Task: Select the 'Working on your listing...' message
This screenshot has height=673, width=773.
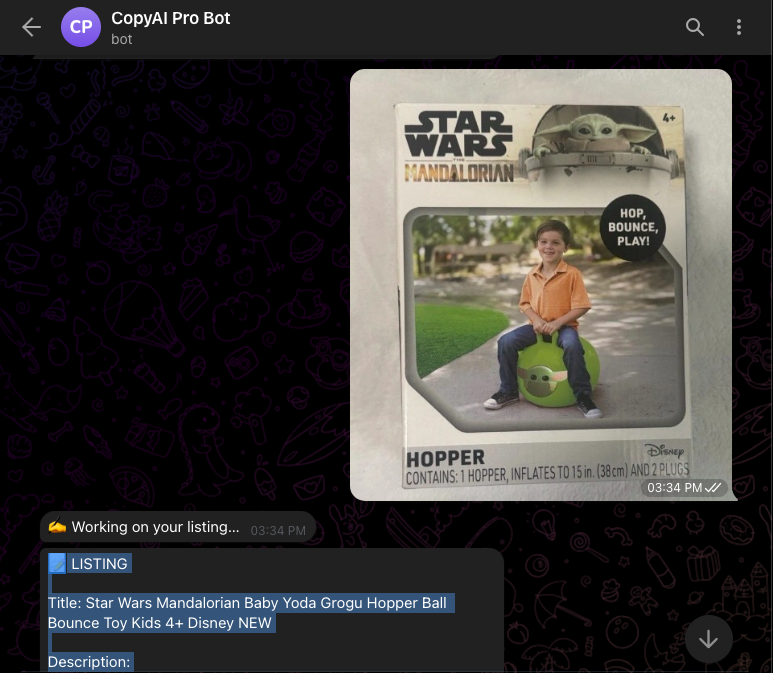Action: [177, 527]
